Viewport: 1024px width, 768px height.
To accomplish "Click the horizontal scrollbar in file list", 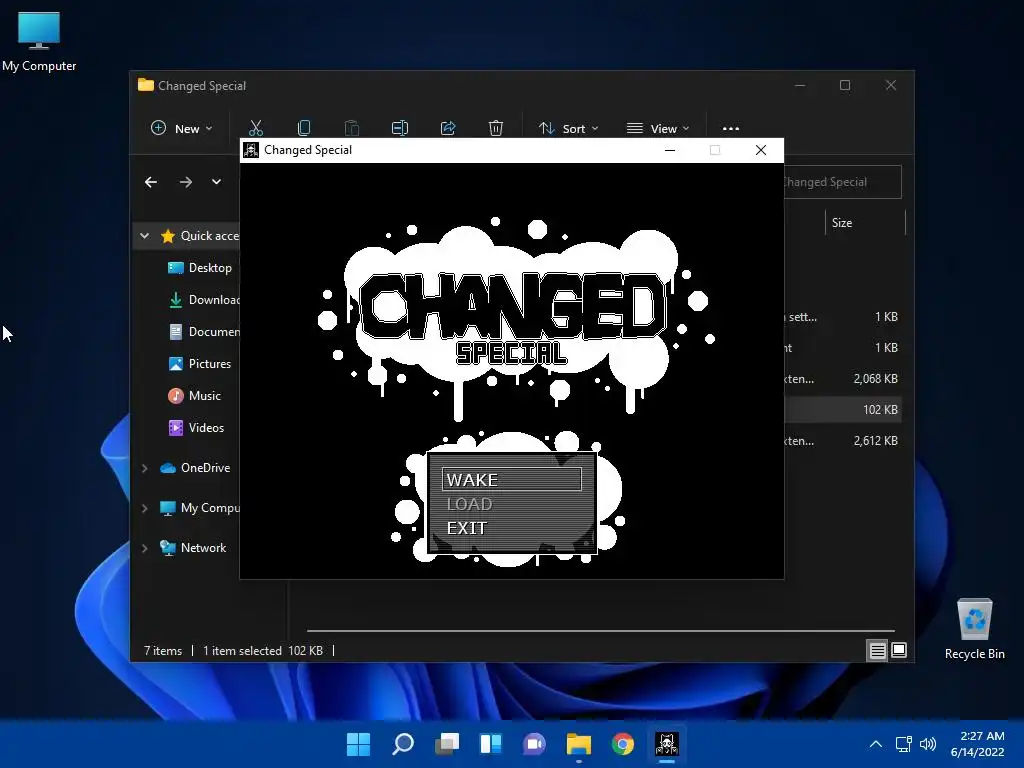I will coord(600,631).
